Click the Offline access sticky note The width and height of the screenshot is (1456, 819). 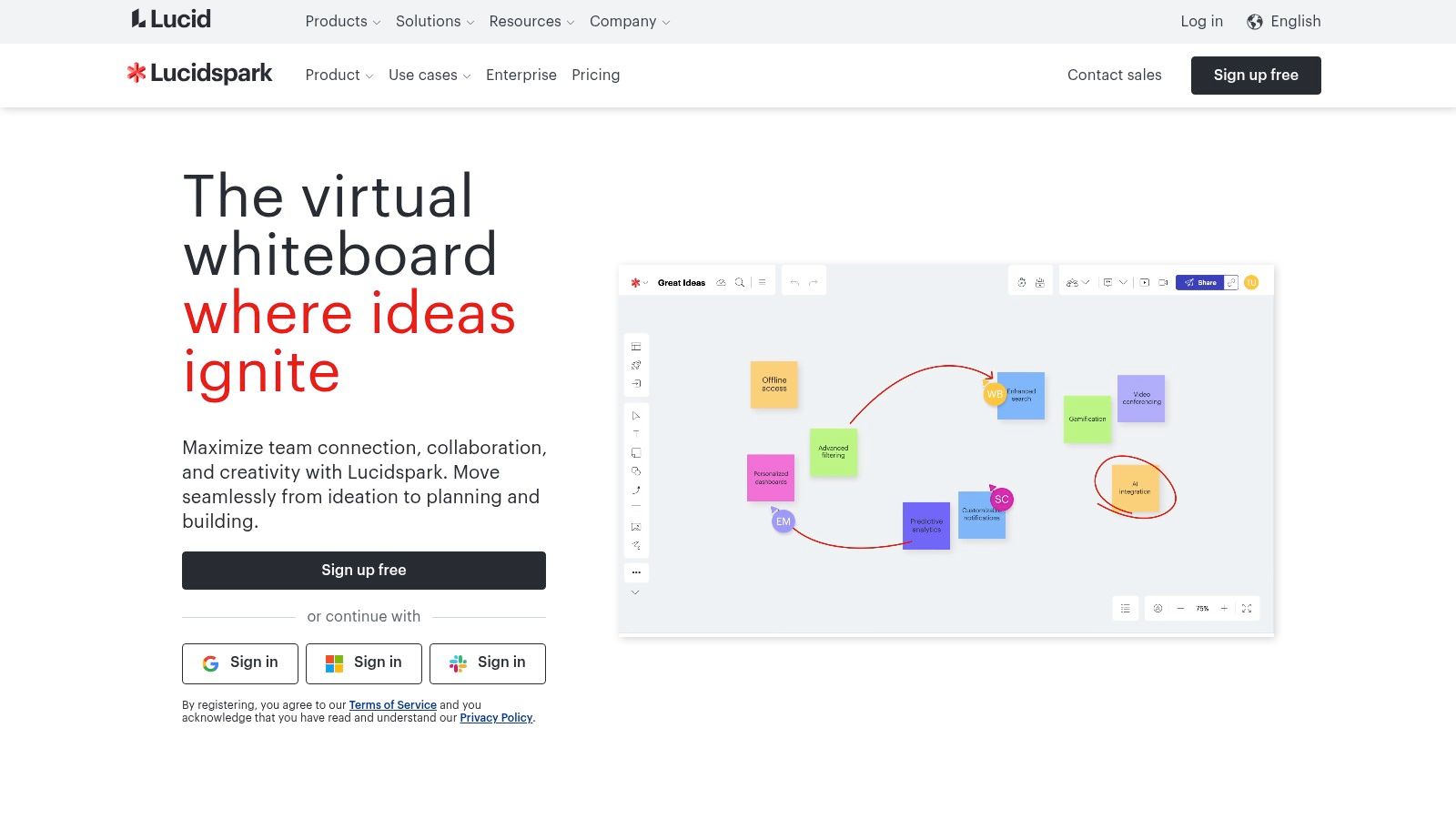click(774, 384)
